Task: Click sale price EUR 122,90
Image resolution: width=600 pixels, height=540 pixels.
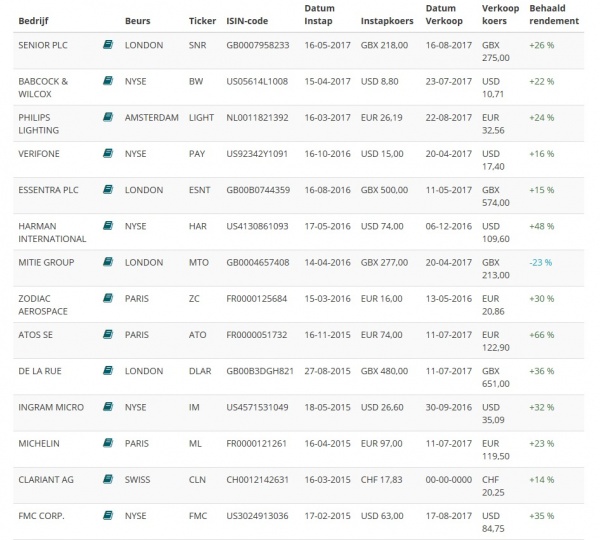Action: pos(496,341)
